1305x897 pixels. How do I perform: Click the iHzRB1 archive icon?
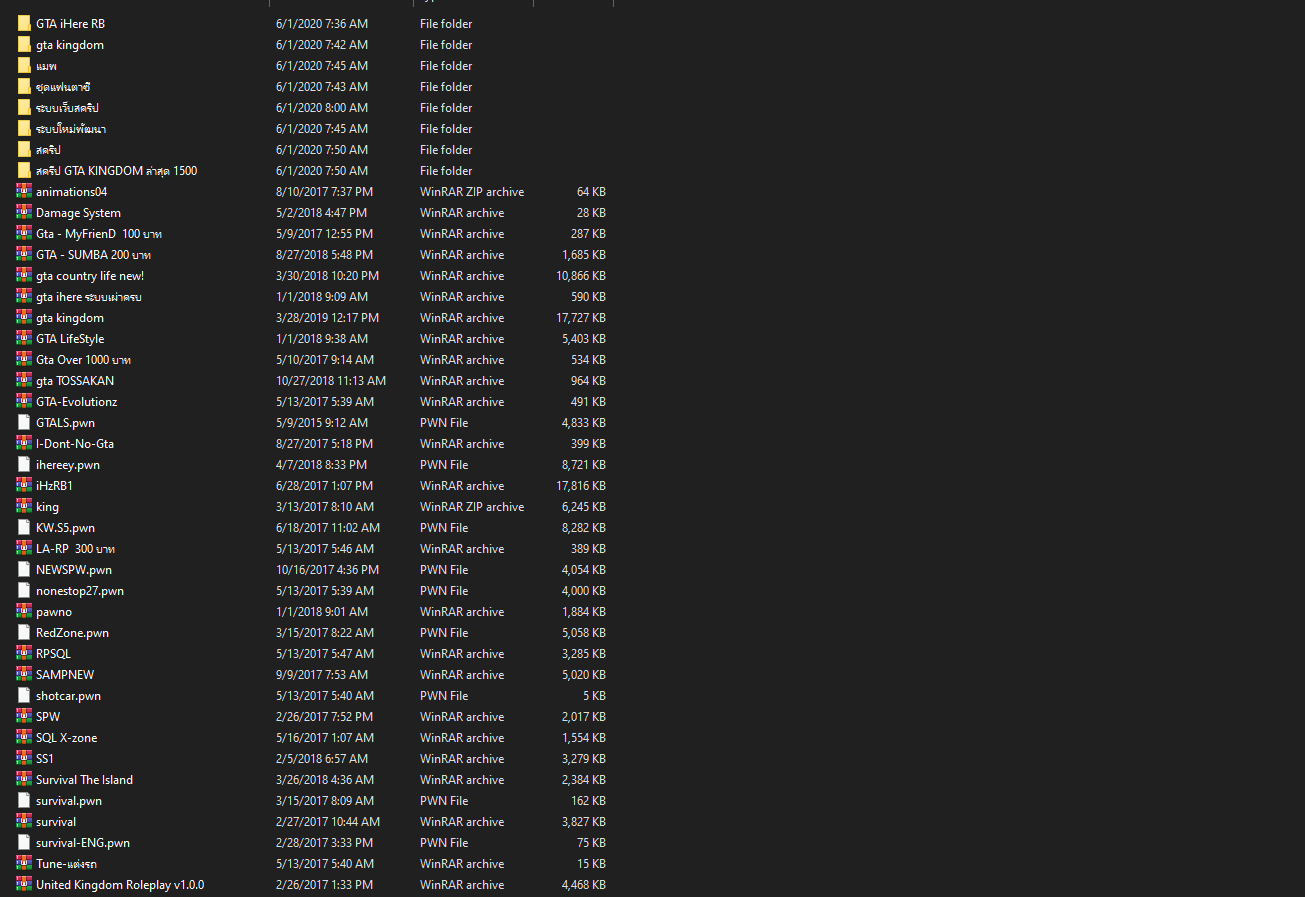[24, 486]
